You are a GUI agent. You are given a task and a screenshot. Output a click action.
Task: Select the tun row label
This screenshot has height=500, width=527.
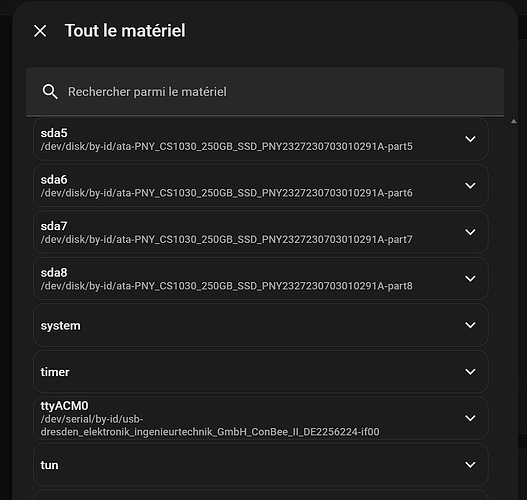(x=49, y=465)
